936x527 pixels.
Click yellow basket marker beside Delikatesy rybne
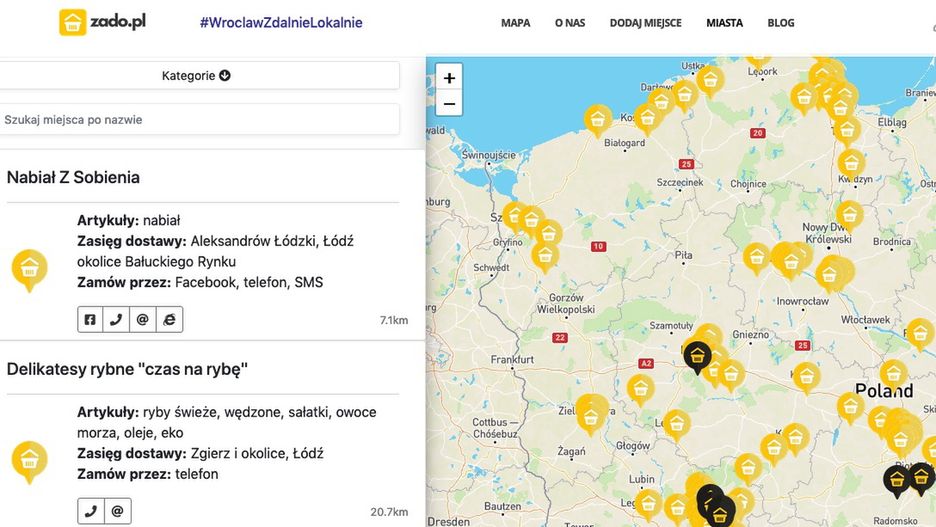click(x=29, y=460)
